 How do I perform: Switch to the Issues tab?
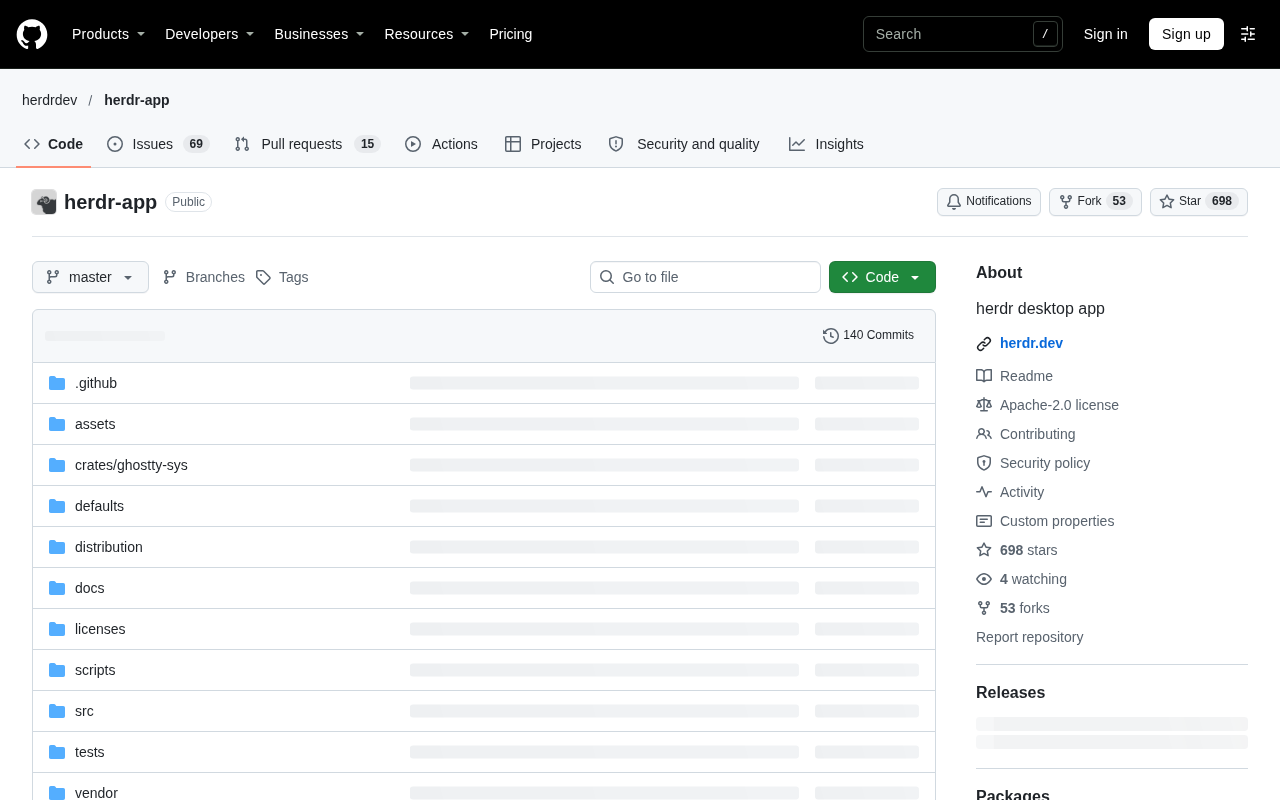pyautogui.click(x=158, y=144)
